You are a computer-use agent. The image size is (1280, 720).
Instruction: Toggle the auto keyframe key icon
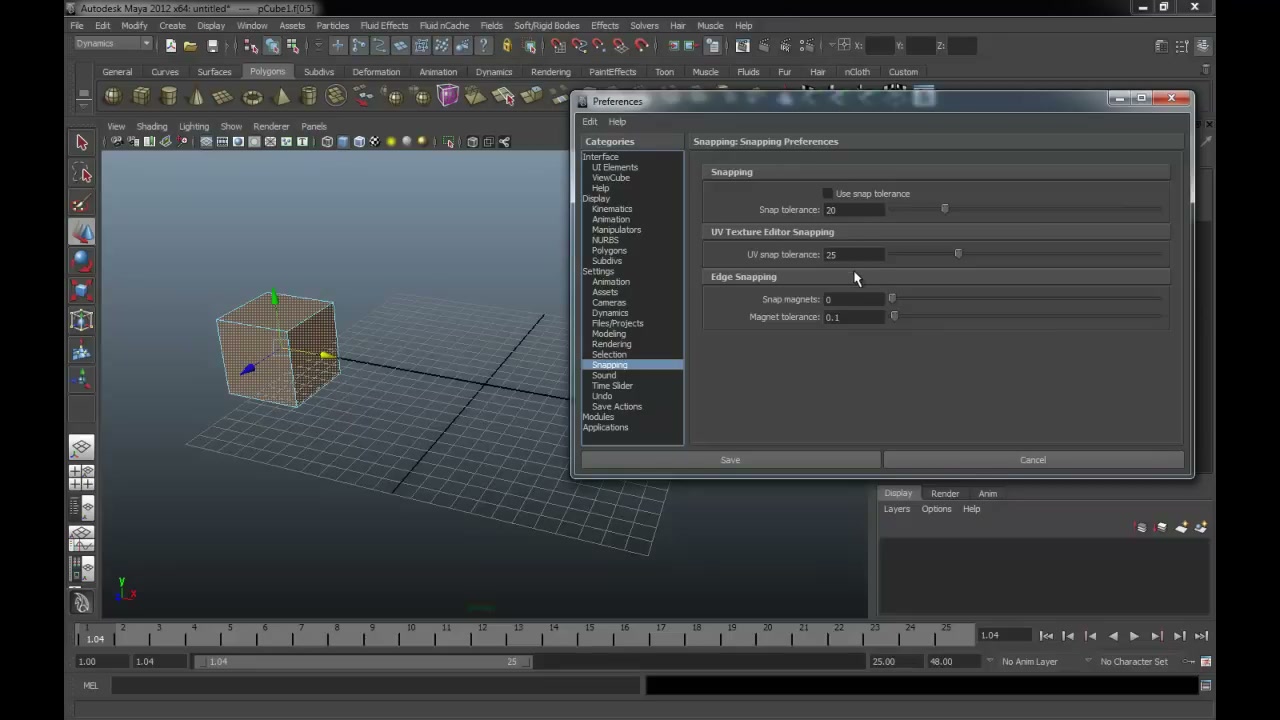click(1189, 661)
